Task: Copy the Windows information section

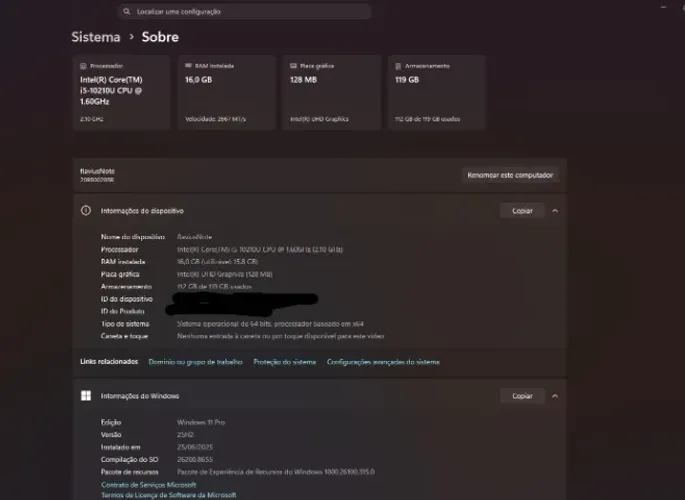Action: click(x=522, y=396)
